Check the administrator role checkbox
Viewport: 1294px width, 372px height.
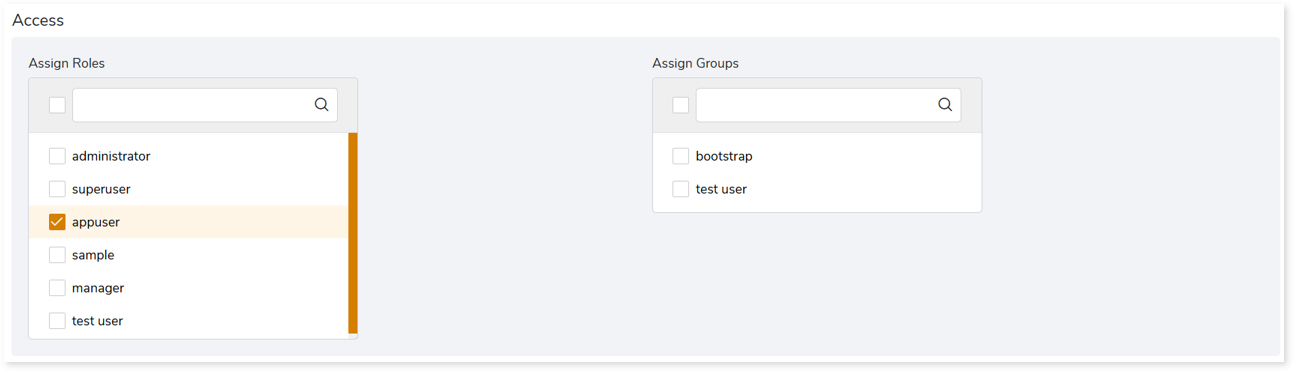click(x=57, y=156)
